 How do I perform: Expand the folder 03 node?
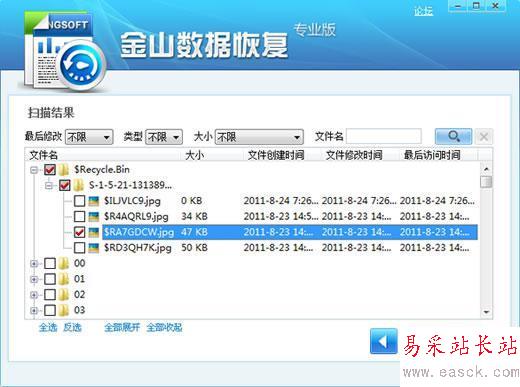34,311
